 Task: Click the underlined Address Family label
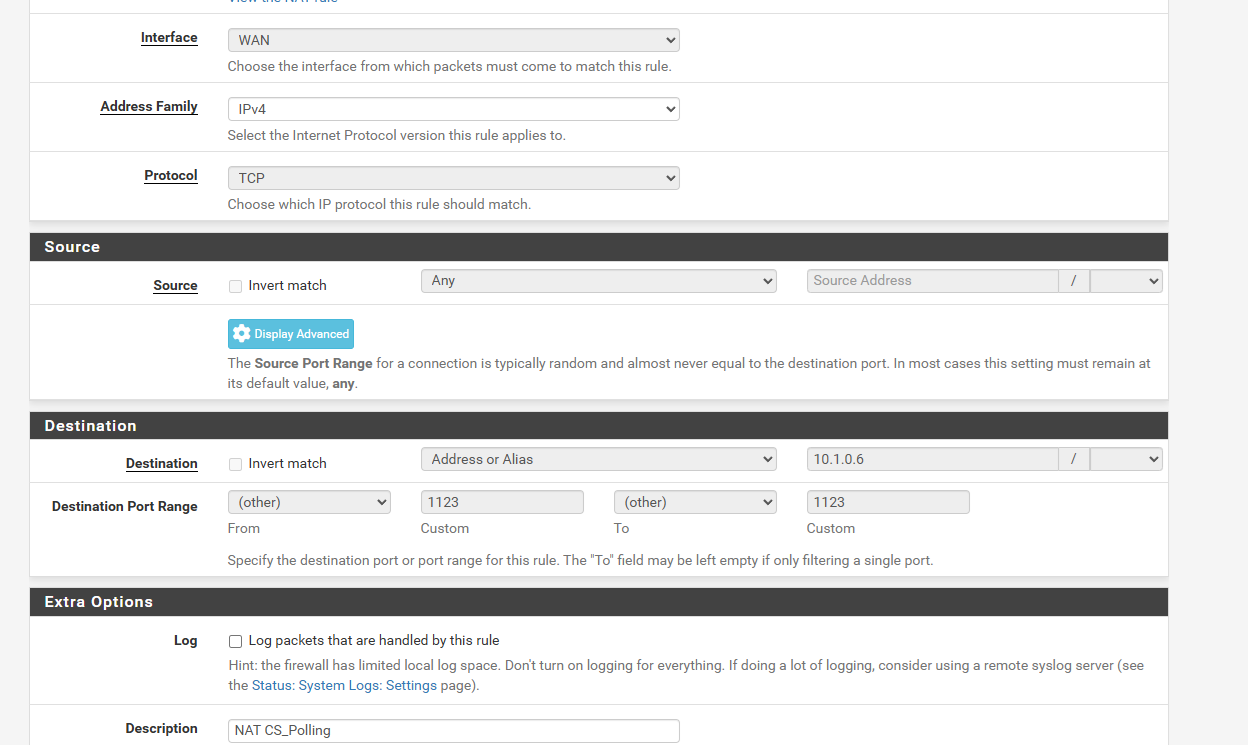click(x=149, y=107)
